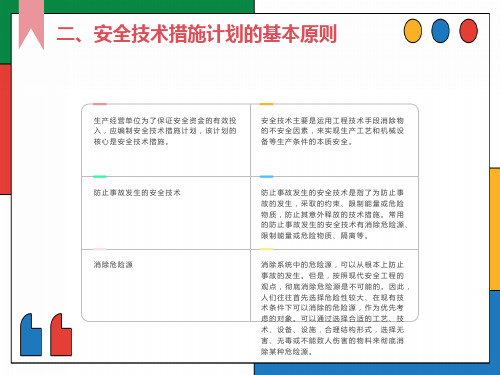The image size is (500, 375).
Task: Click the orange block on right edge
Action: (495, 229)
